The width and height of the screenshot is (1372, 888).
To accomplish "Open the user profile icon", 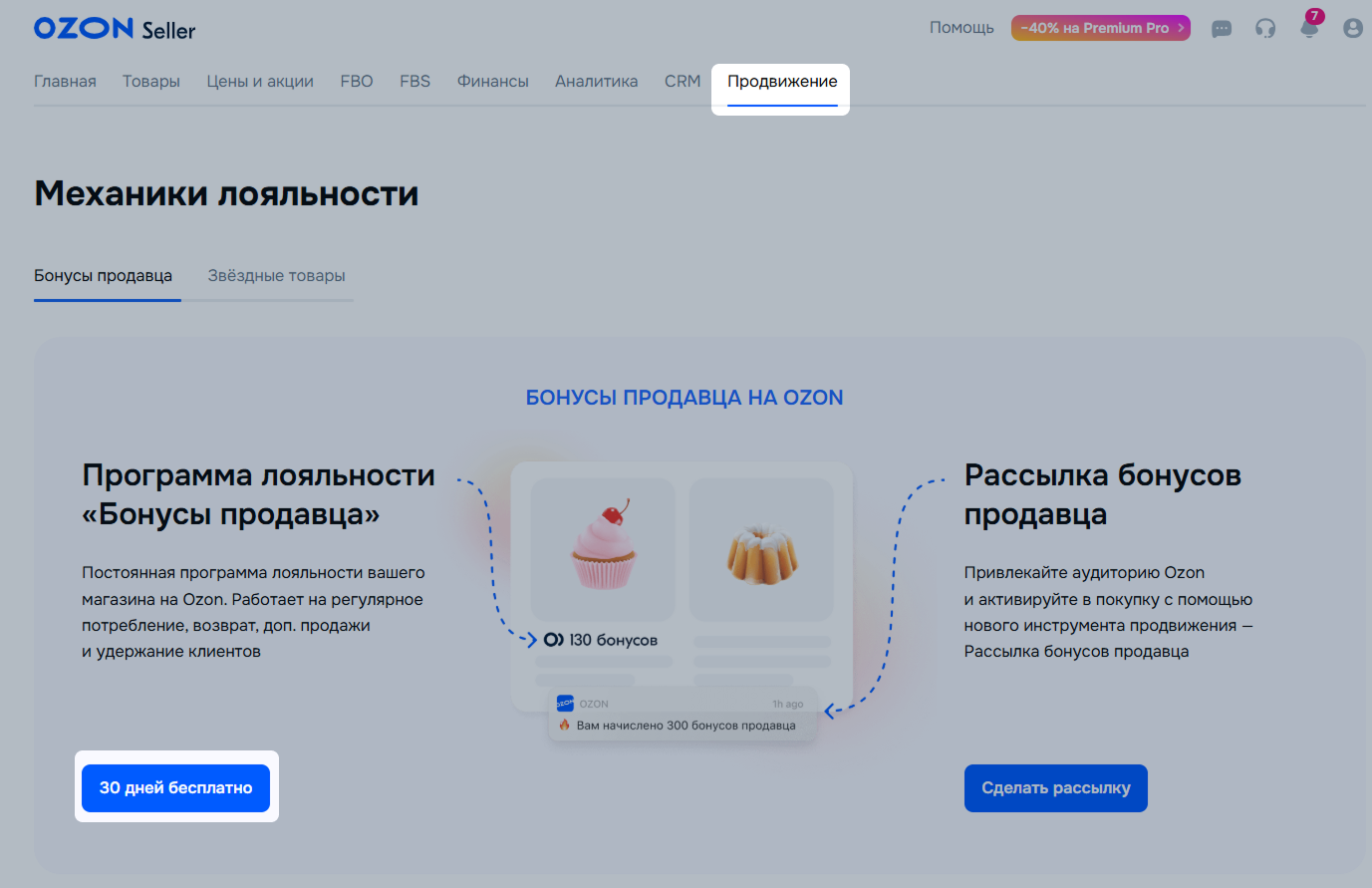I will click(x=1352, y=28).
